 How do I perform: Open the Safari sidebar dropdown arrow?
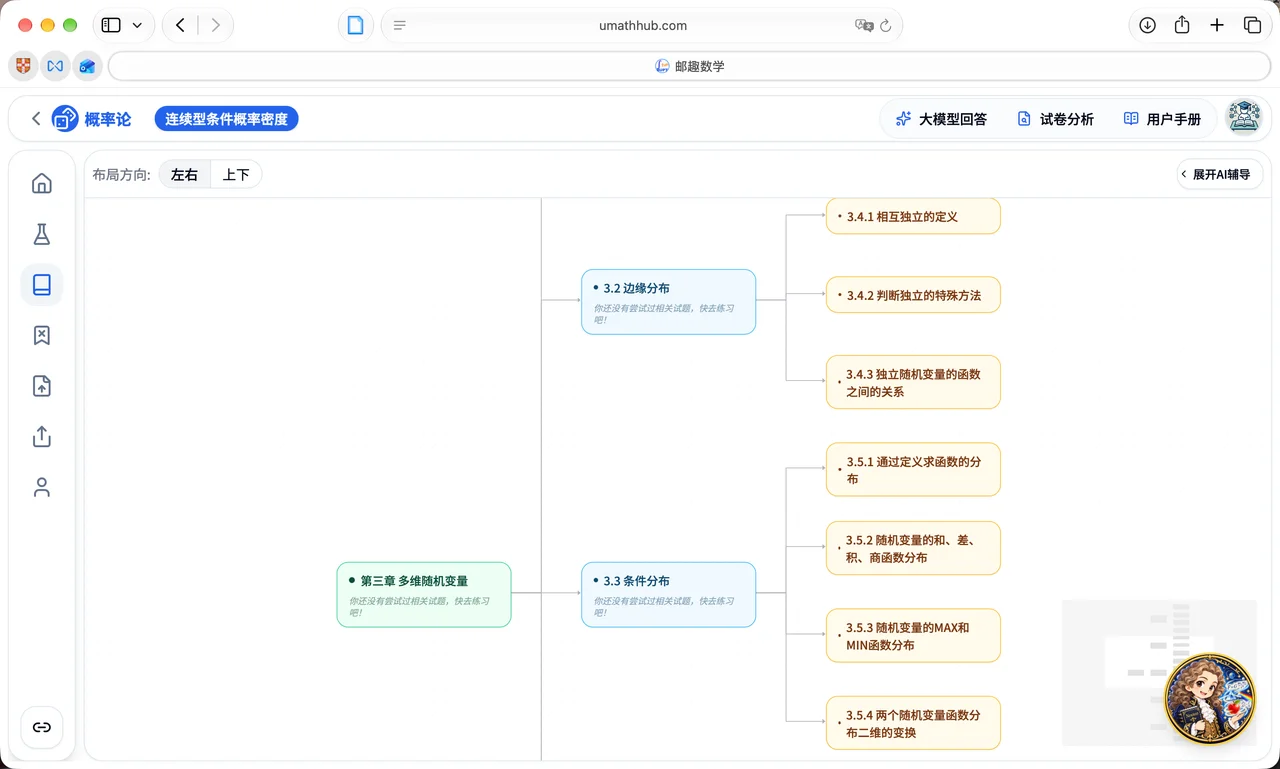click(137, 26)
